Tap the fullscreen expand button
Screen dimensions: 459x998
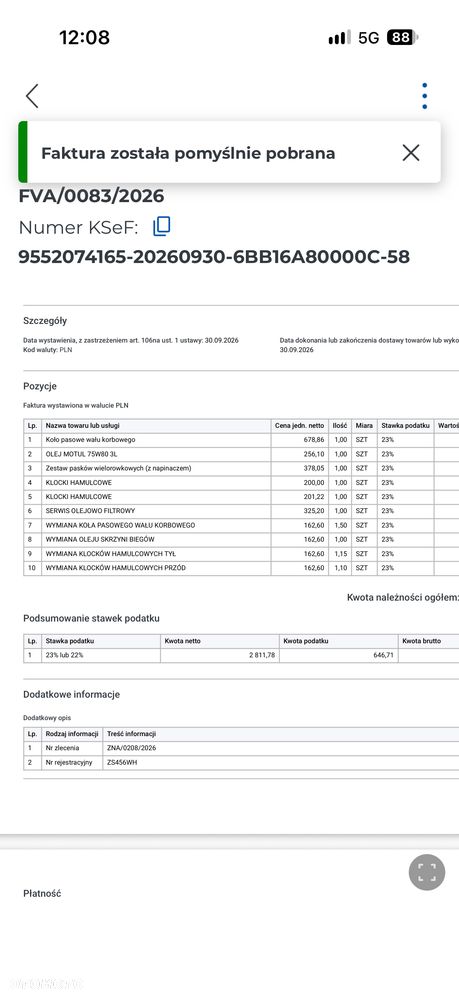[x=427, y=872]
